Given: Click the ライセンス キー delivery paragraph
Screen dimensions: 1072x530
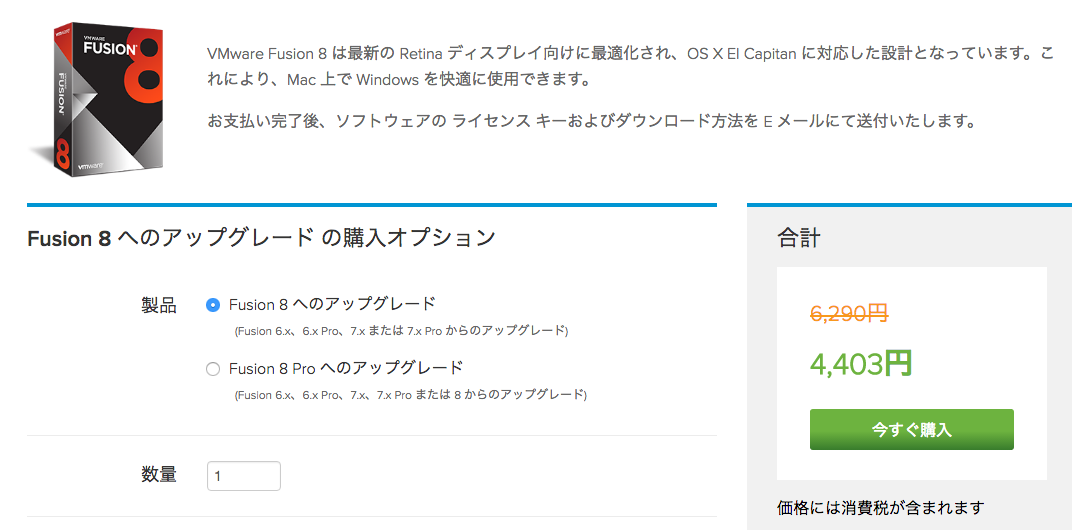Looking at the screenshot, I should click(x=590, y=121).
